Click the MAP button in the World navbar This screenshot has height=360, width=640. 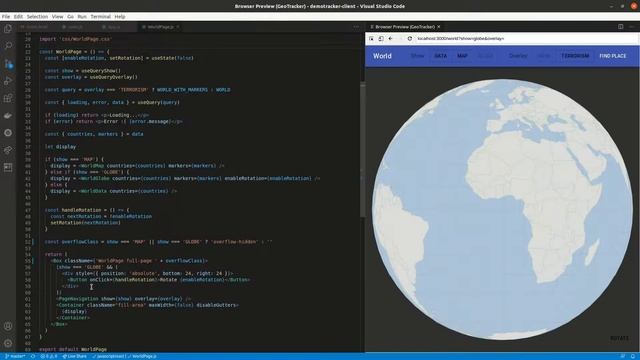pyautogui.click(x=462, y=56)
